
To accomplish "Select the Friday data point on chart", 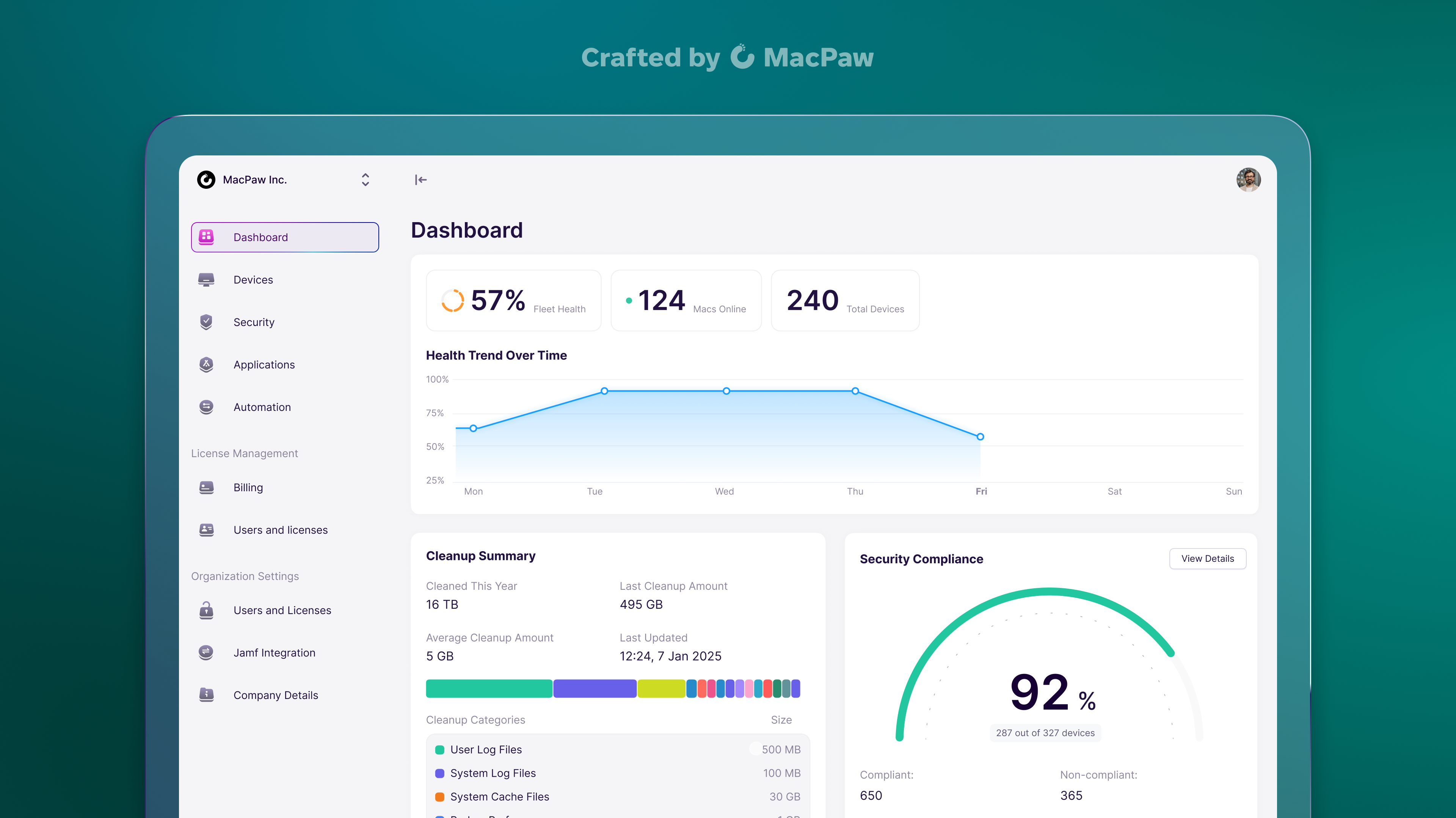I will coord(980,437).
